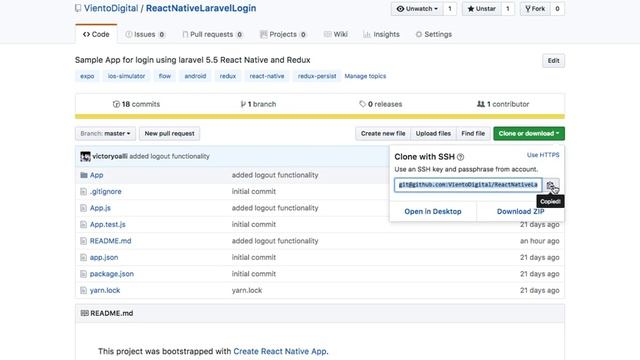Open the watchers count
This screenshot has height=360, width=640.
[450, 9]
